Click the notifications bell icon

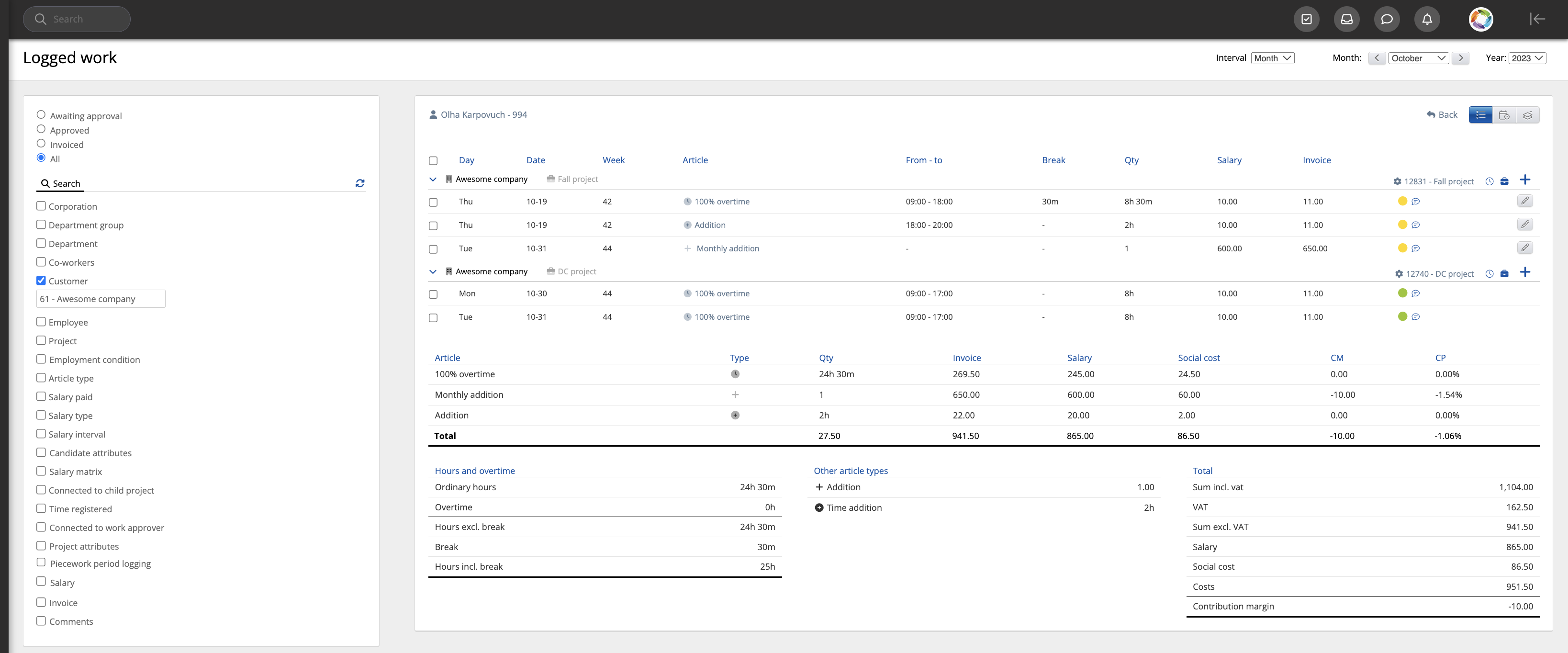pos(1427,20)
